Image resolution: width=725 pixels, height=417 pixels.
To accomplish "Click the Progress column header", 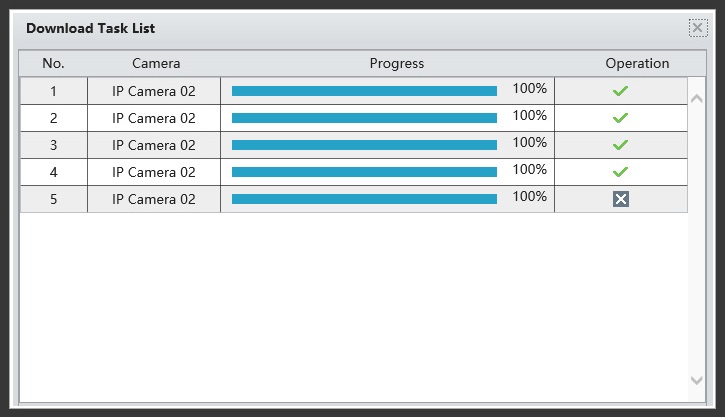I will tap(397, 63).
